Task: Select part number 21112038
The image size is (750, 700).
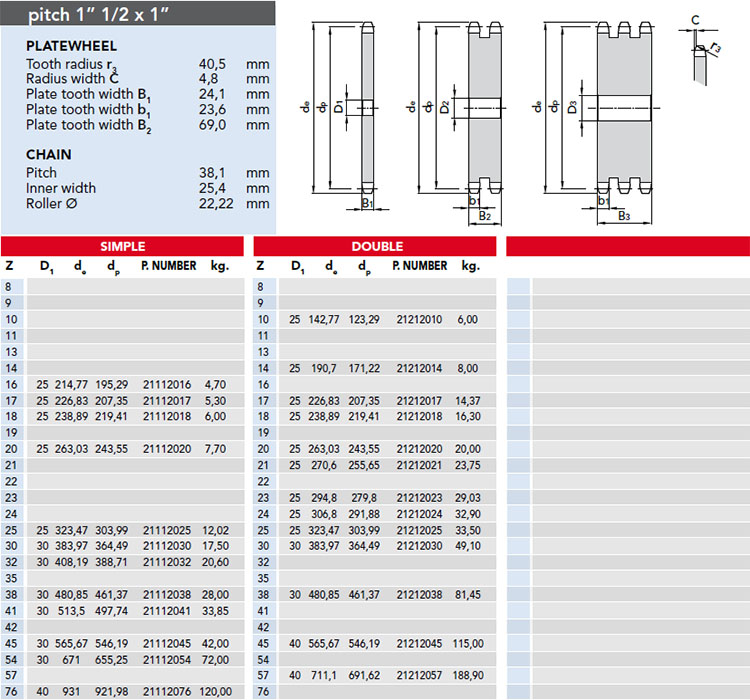Action: 167,594
